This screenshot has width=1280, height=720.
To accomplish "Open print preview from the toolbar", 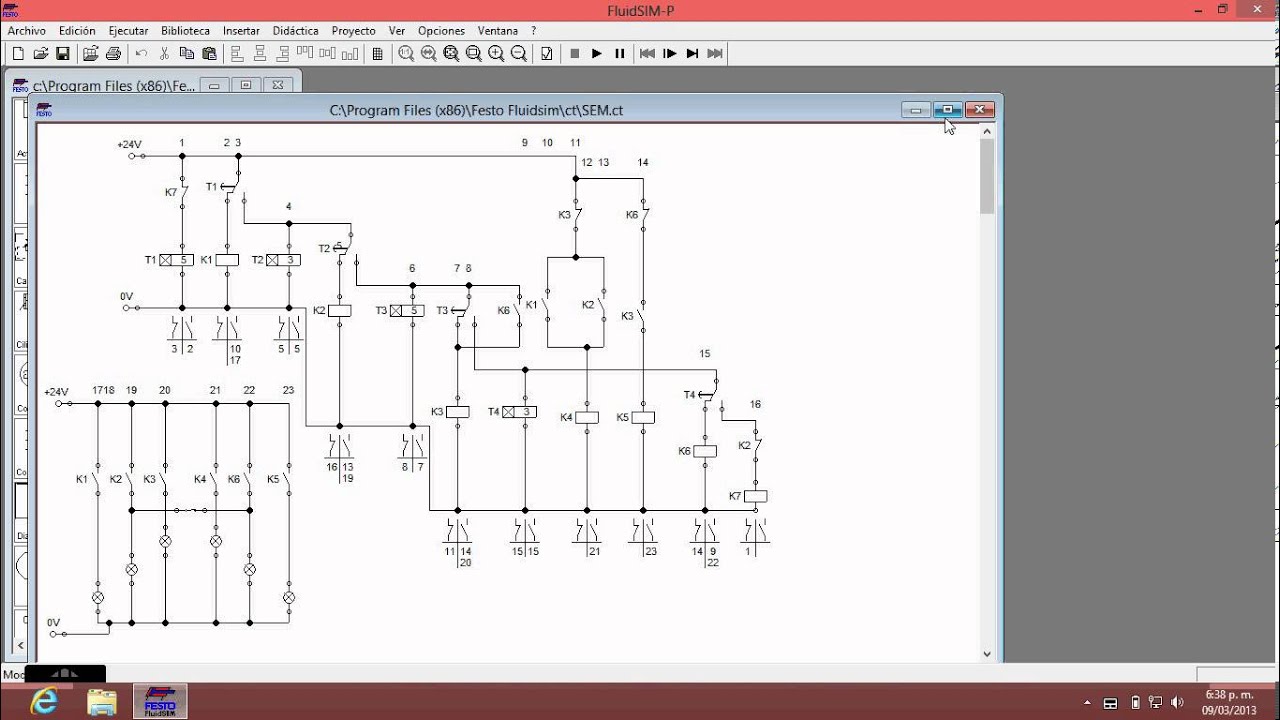I will coord(90,54).
